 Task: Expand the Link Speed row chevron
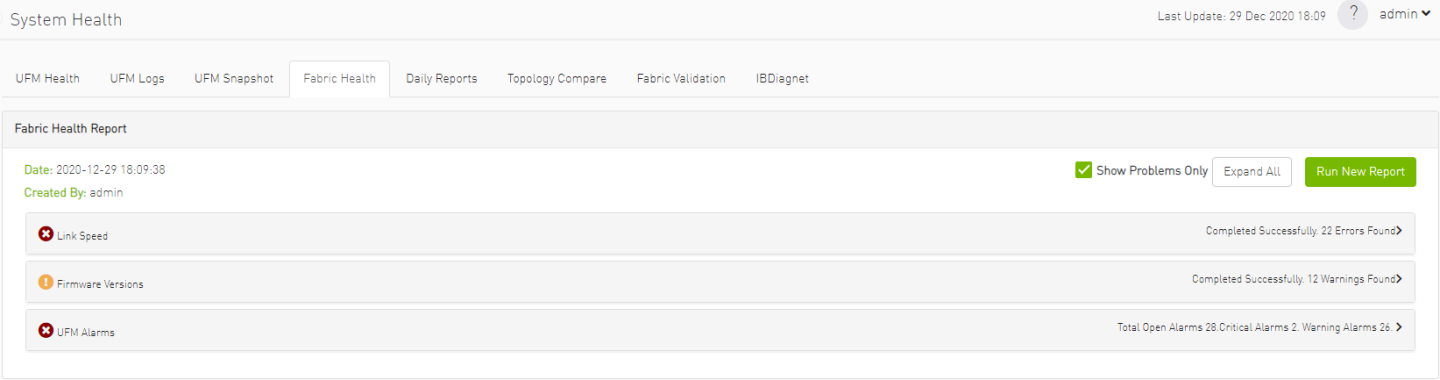1399,231
